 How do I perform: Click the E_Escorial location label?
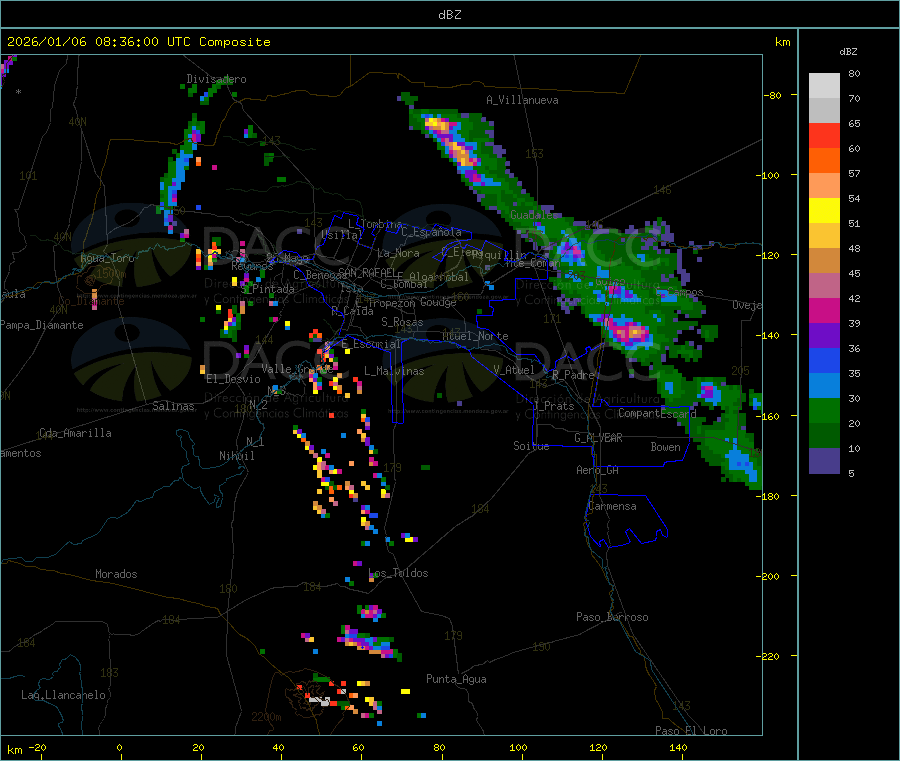371,344
